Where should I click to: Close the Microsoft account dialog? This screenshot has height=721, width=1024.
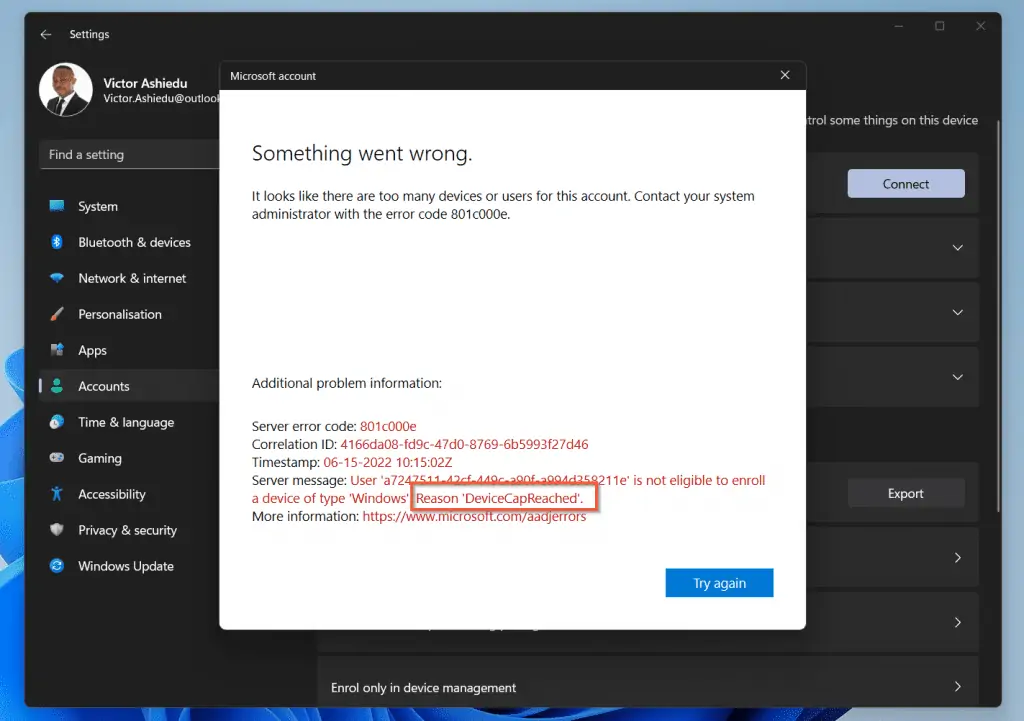click(x=785, y=76)
